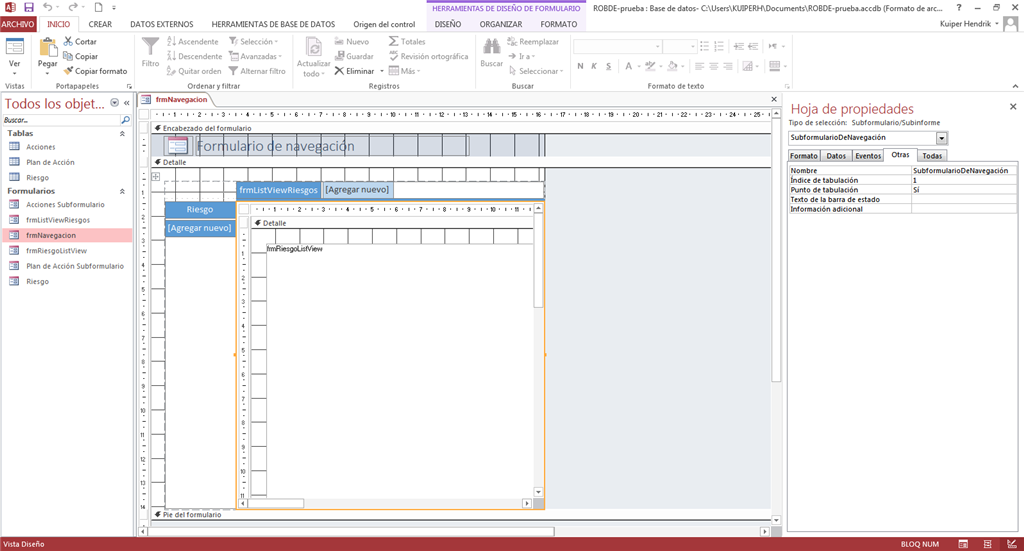Toggle italic K formatting
The image size is (1024, 551).
click(x=594, y=66)
